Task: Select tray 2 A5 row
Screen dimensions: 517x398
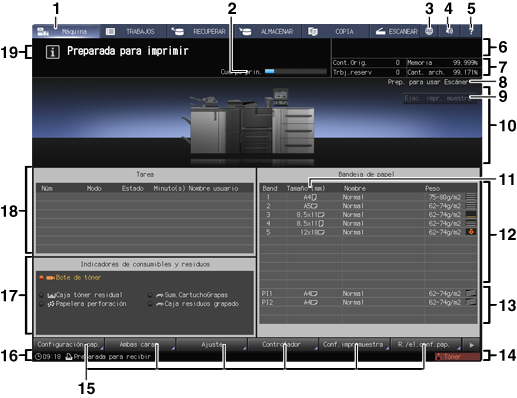Action: pyautogui.click(x=368, y=206)
